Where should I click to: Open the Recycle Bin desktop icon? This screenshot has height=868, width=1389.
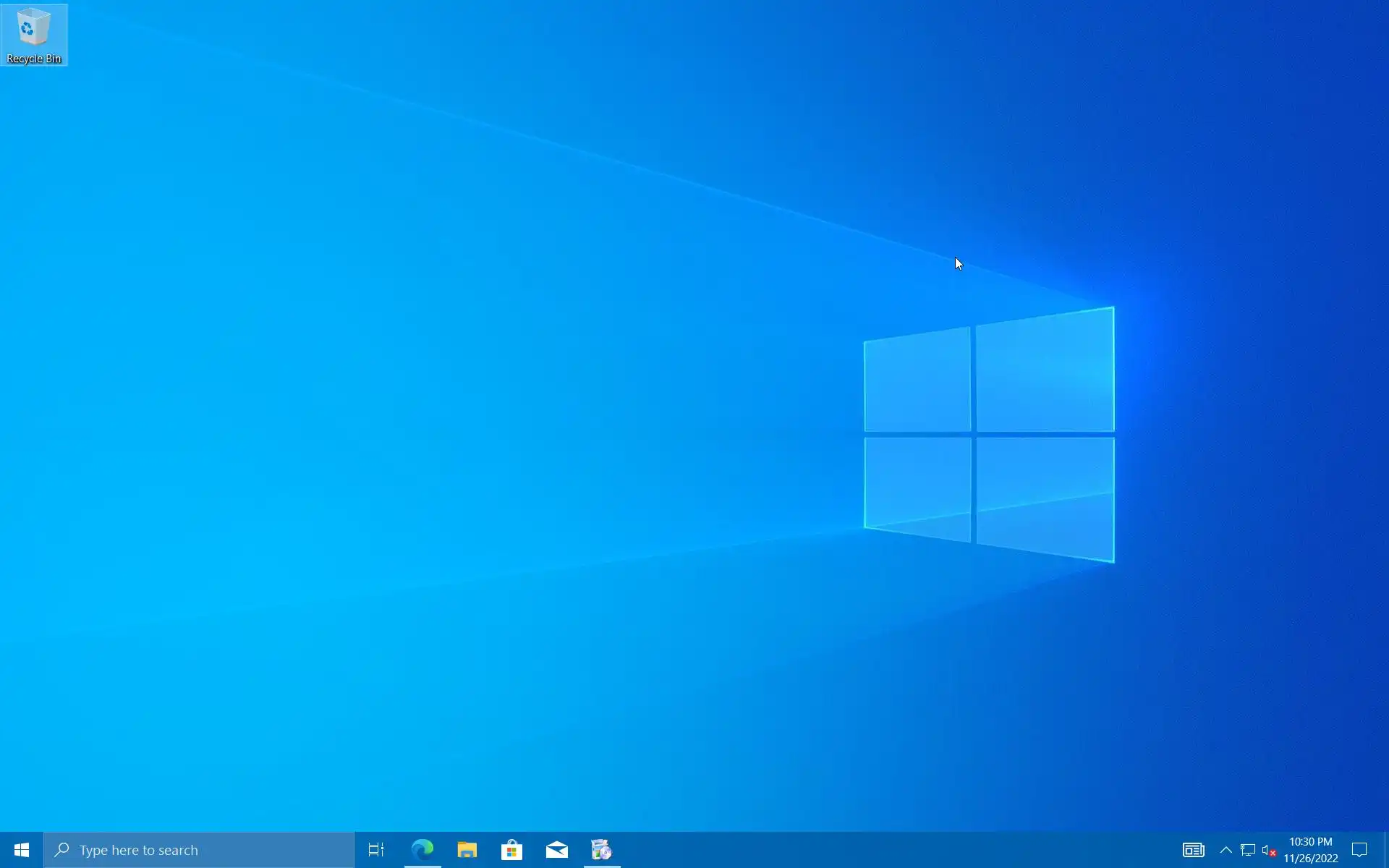click(x=33, y=28)
